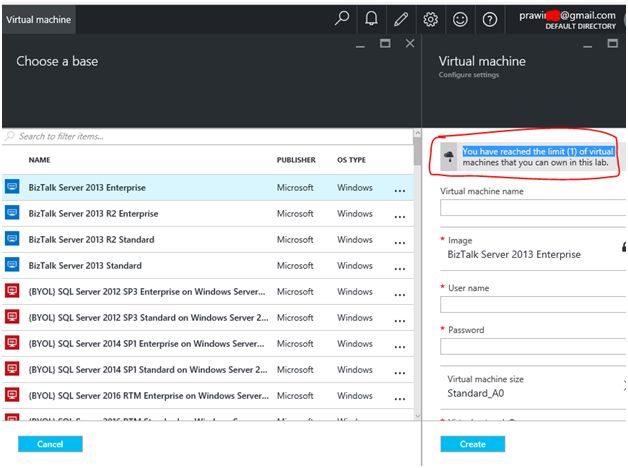Click the SQL Server 2014 SP1 Enterprise name
This screenshot has width=628, height=468.
147,343
